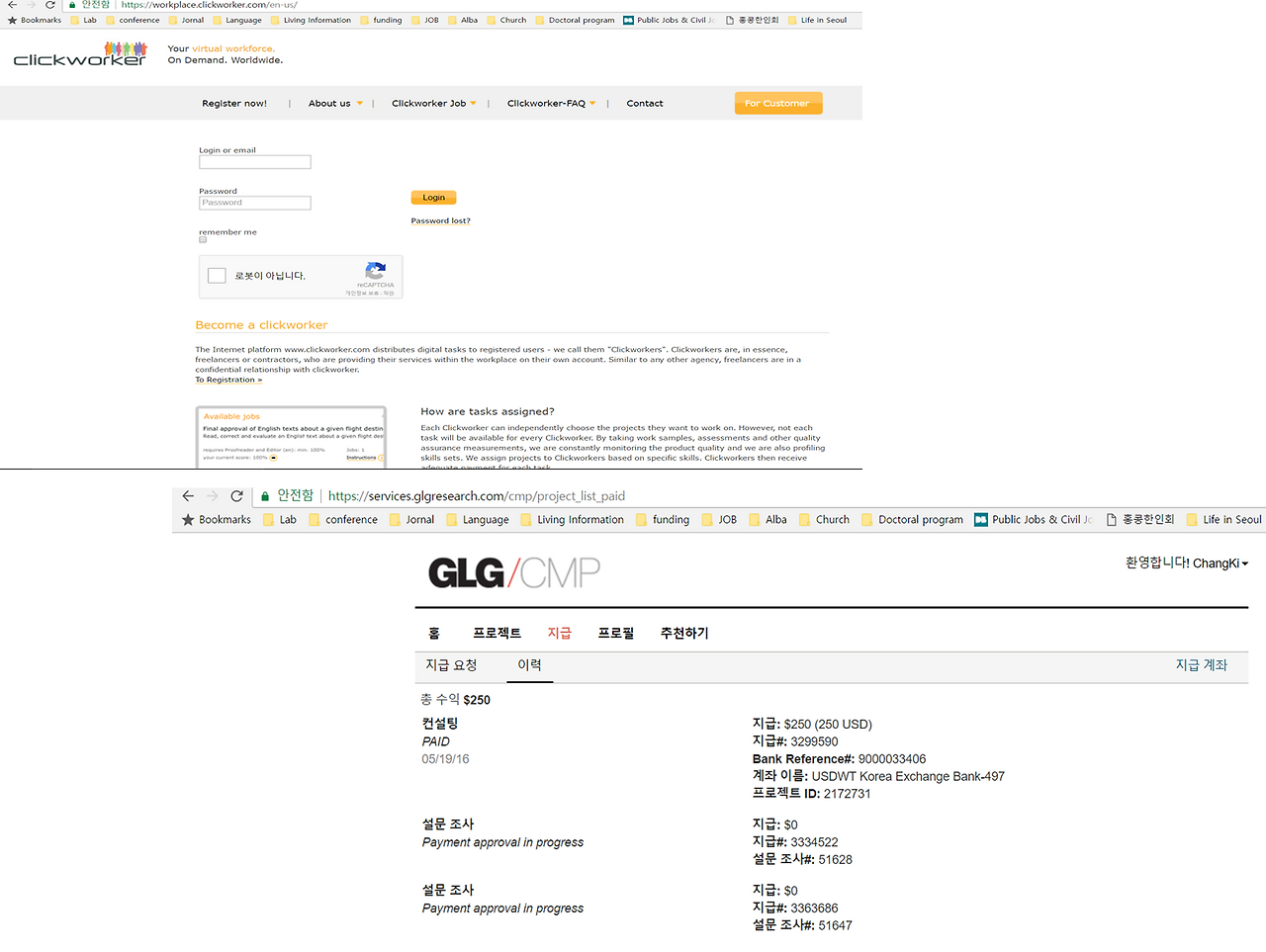
Task: Click the 'Become a clickworker' heading
Action: pos(261,324)
